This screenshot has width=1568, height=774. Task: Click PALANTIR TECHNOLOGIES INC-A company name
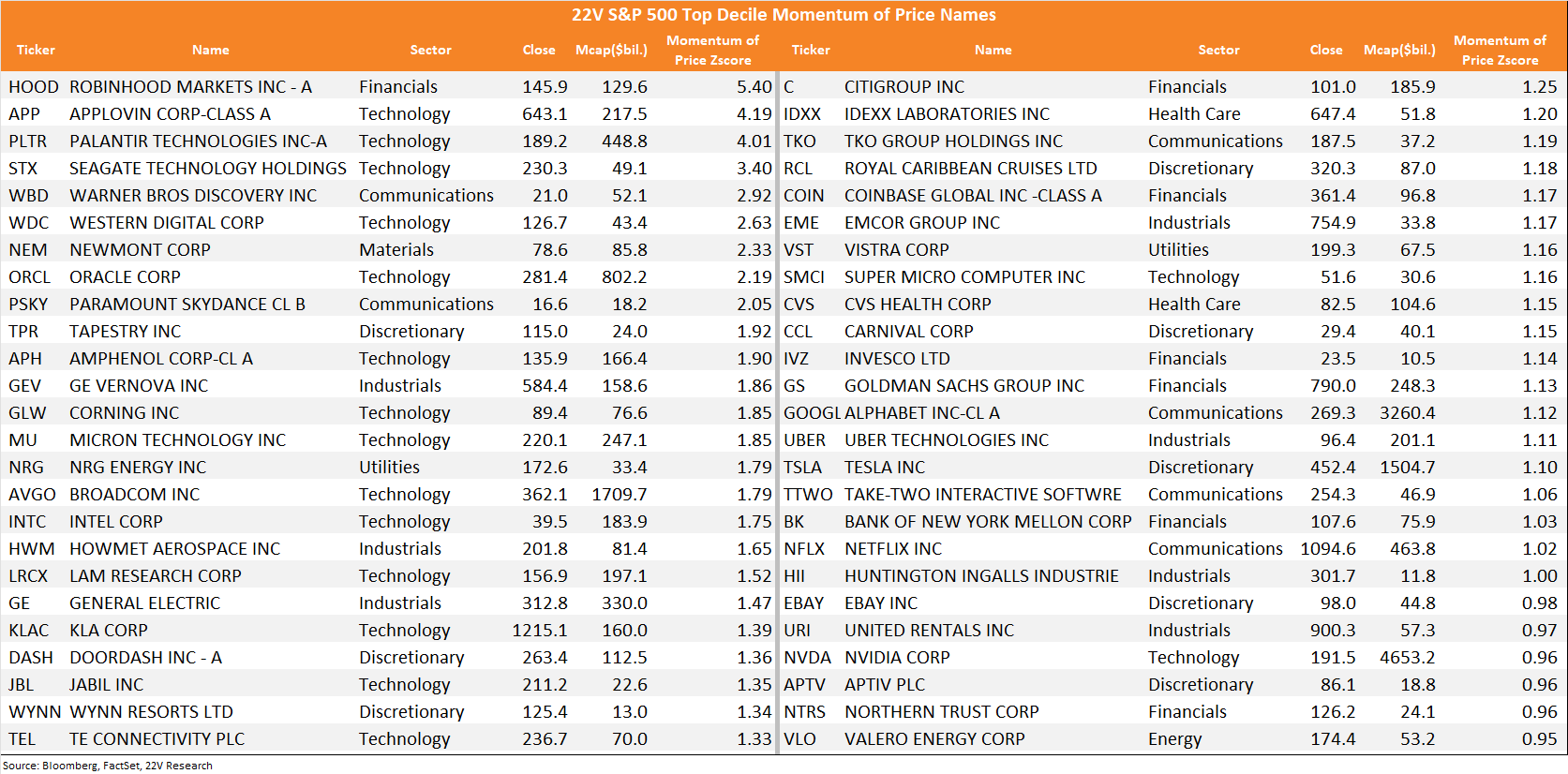click(x=198, y=141)
